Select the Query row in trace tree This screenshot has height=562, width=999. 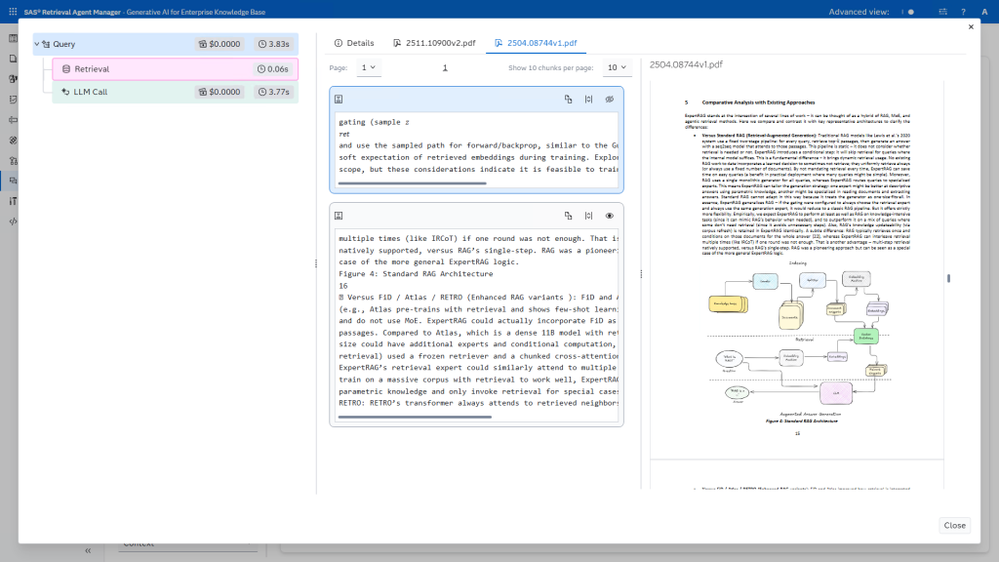pyautogui.click(x=166, y=44)
